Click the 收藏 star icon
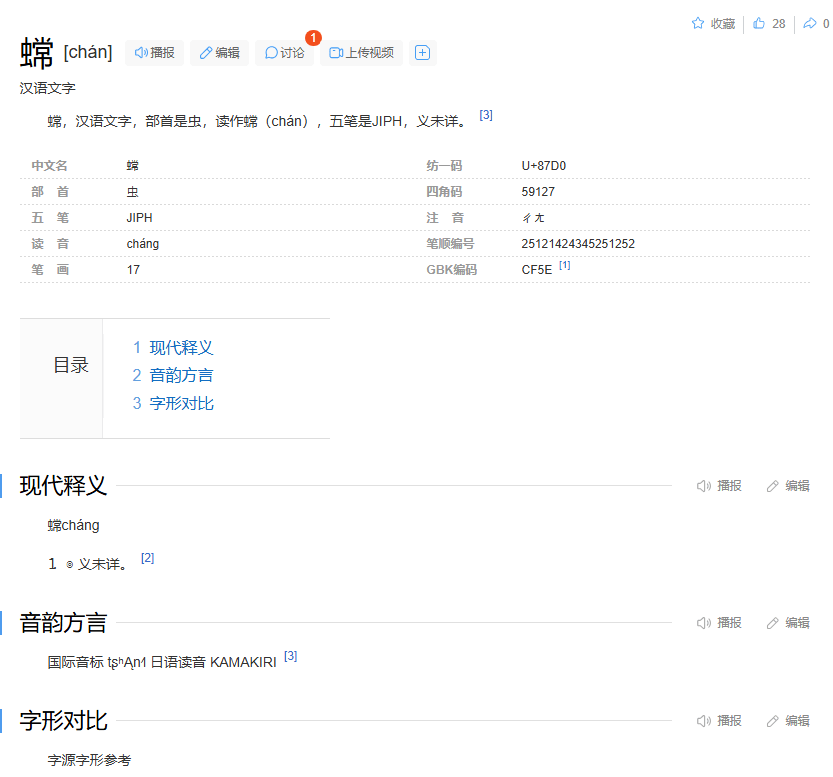This screenshot has width=833, height=777. click(698, 23)
